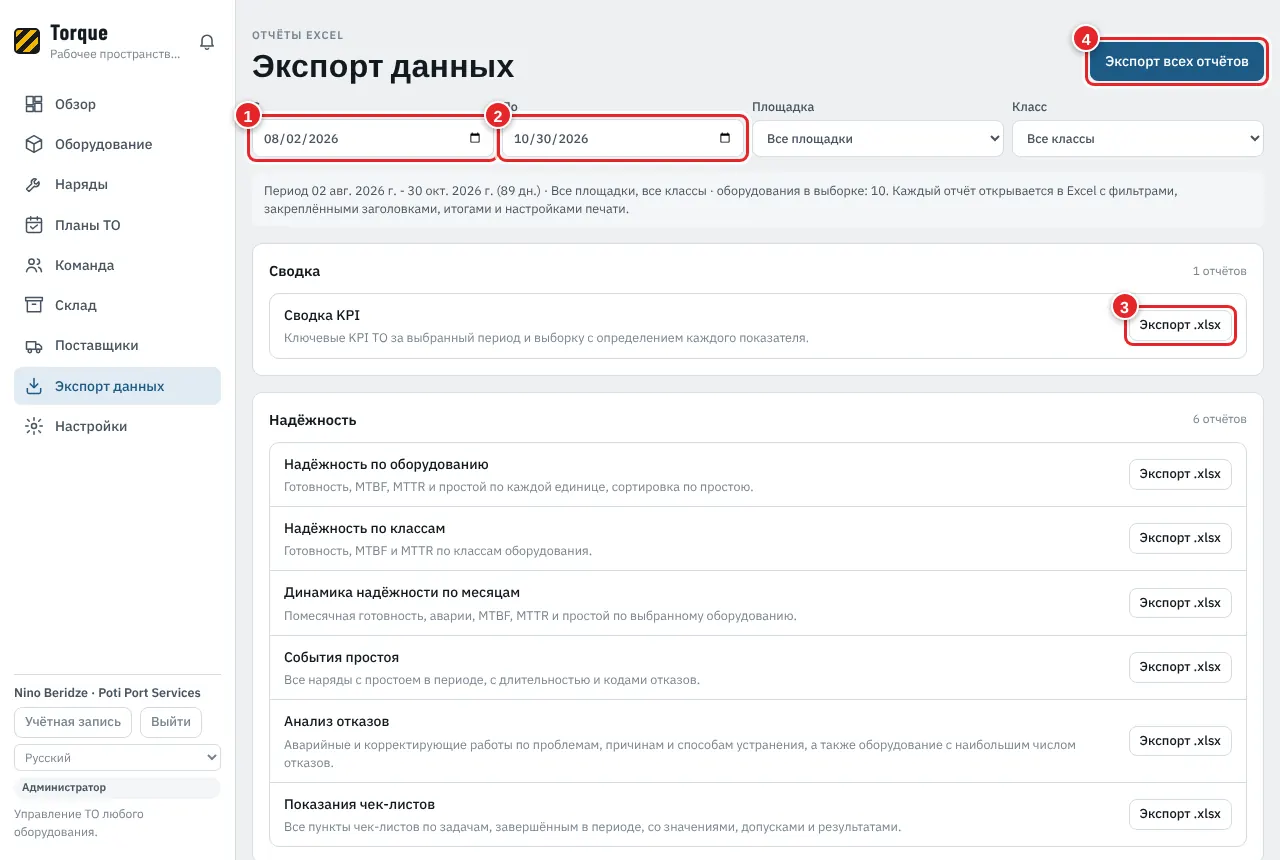Open Команда sidebar item
1280x860 pixels.
[117, 265]
